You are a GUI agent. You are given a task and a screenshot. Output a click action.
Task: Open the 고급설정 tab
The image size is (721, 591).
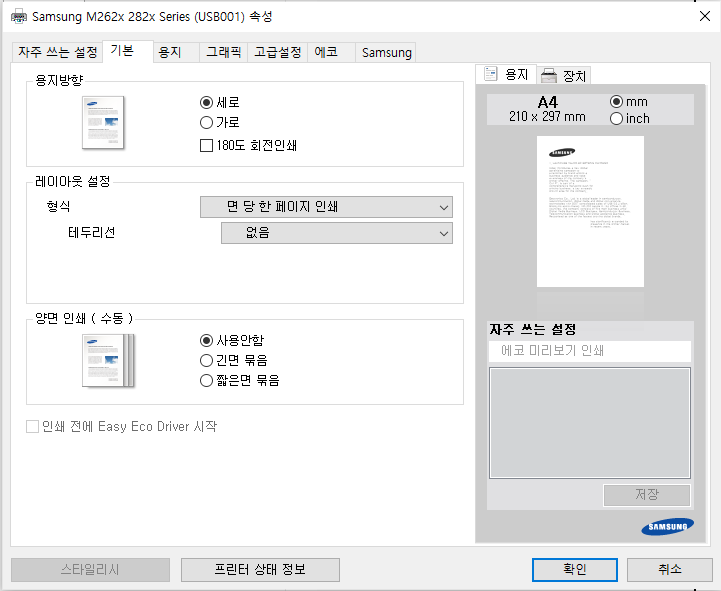278,52
